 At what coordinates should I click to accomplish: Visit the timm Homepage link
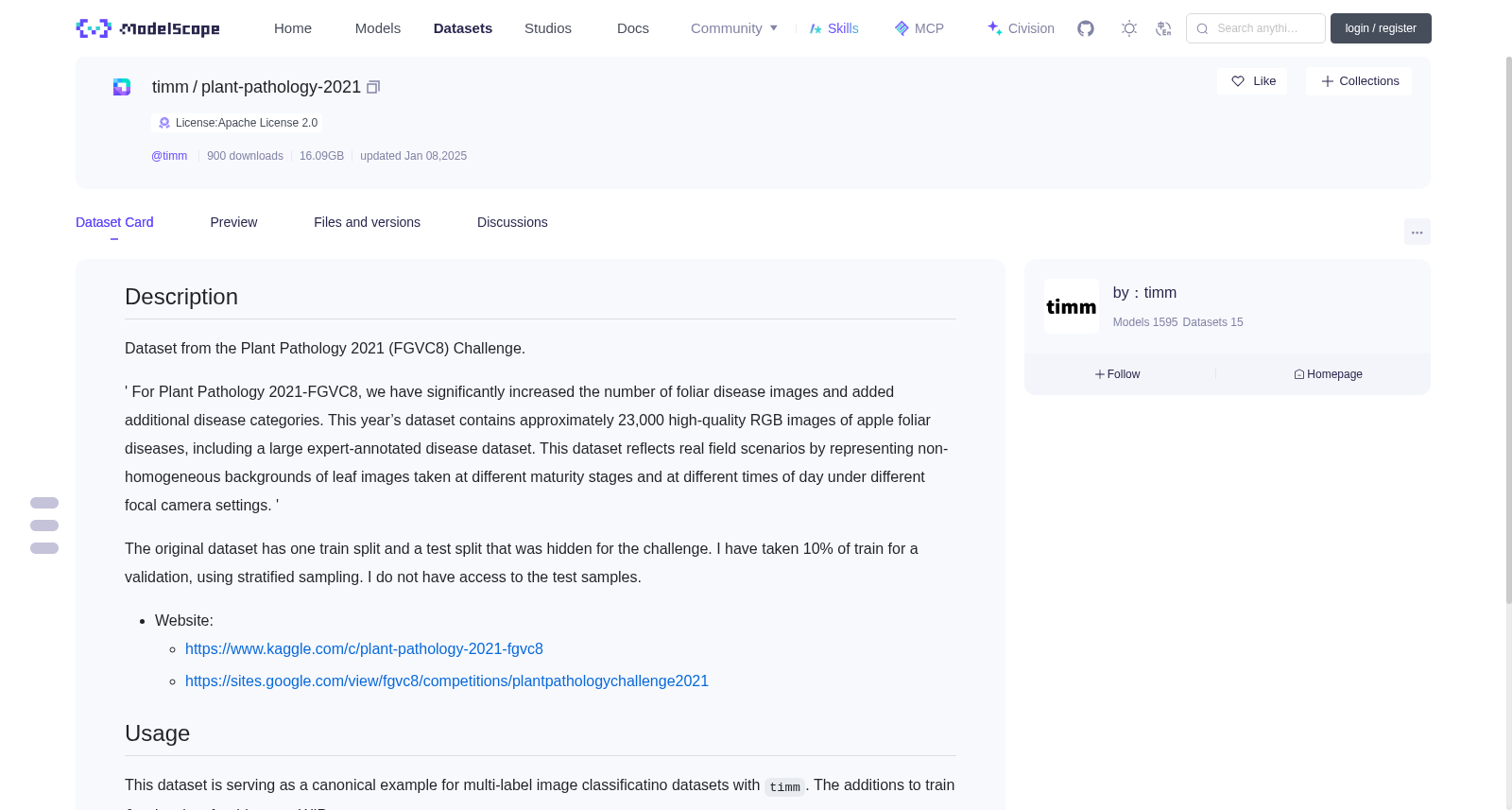[1328, 374]
